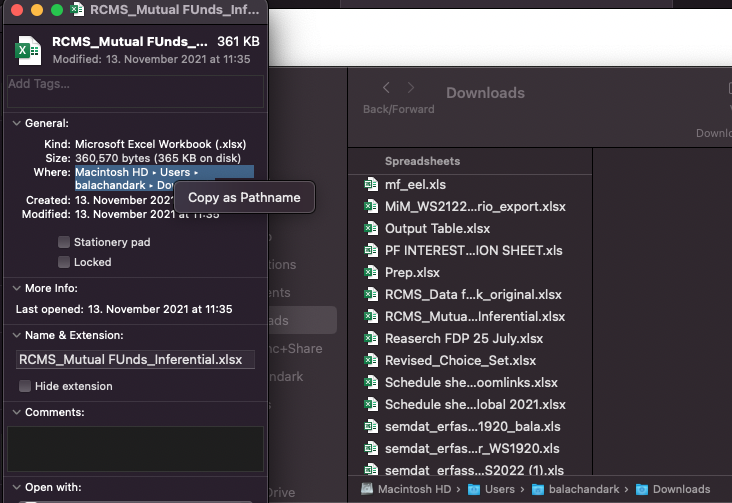The width and height of the screenshot is (732, 503).
Task: Select Output Table.xlsx file name
Action: click(x=437, y=228)
